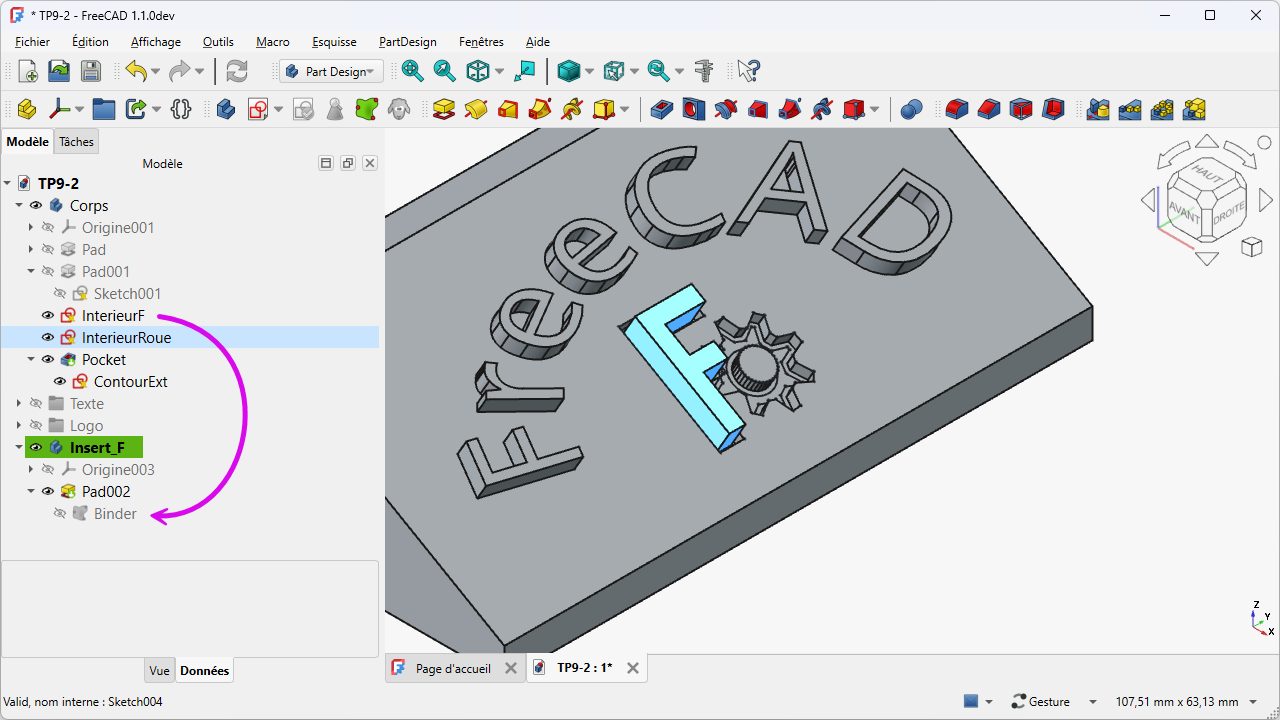This screenshot has height=720, width=1280.
Task: Click the Chamfer tool icon
Action: pos(989,109)
